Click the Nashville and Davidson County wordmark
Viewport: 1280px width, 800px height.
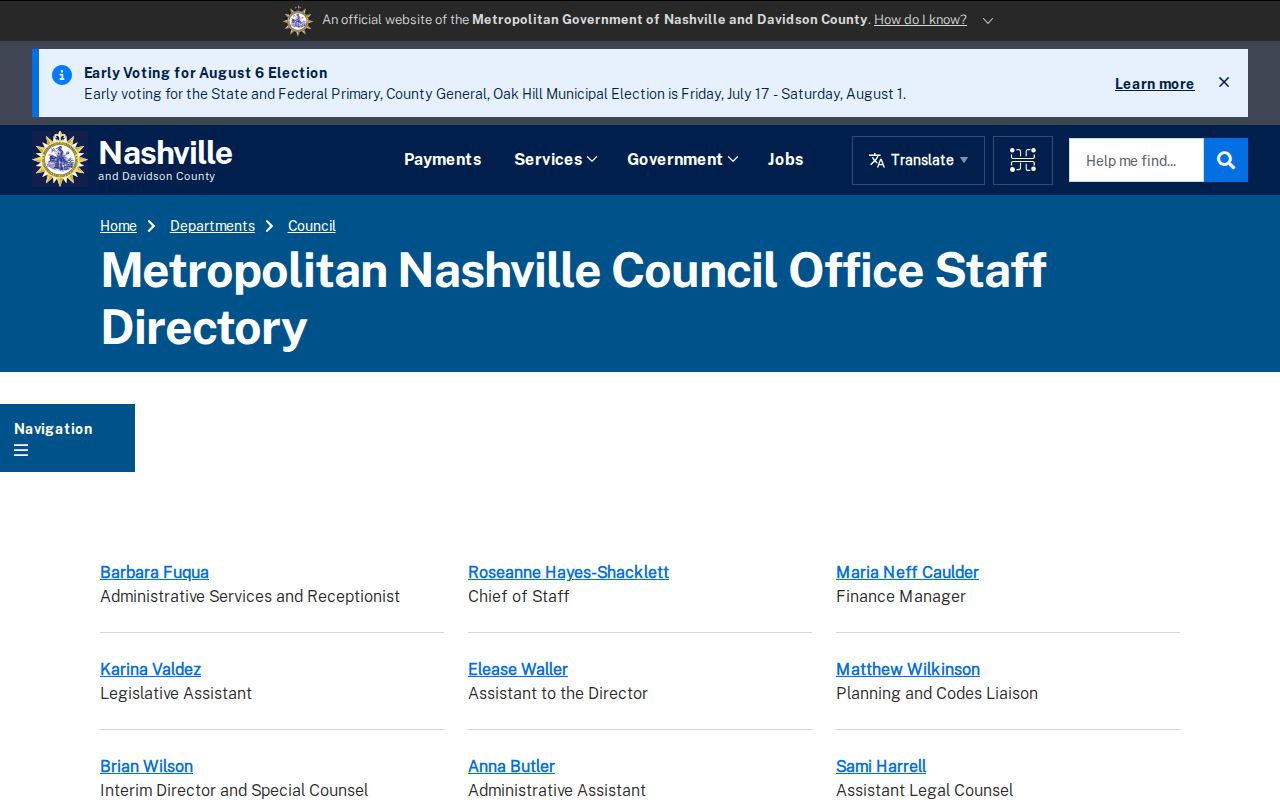coord(165,159)
